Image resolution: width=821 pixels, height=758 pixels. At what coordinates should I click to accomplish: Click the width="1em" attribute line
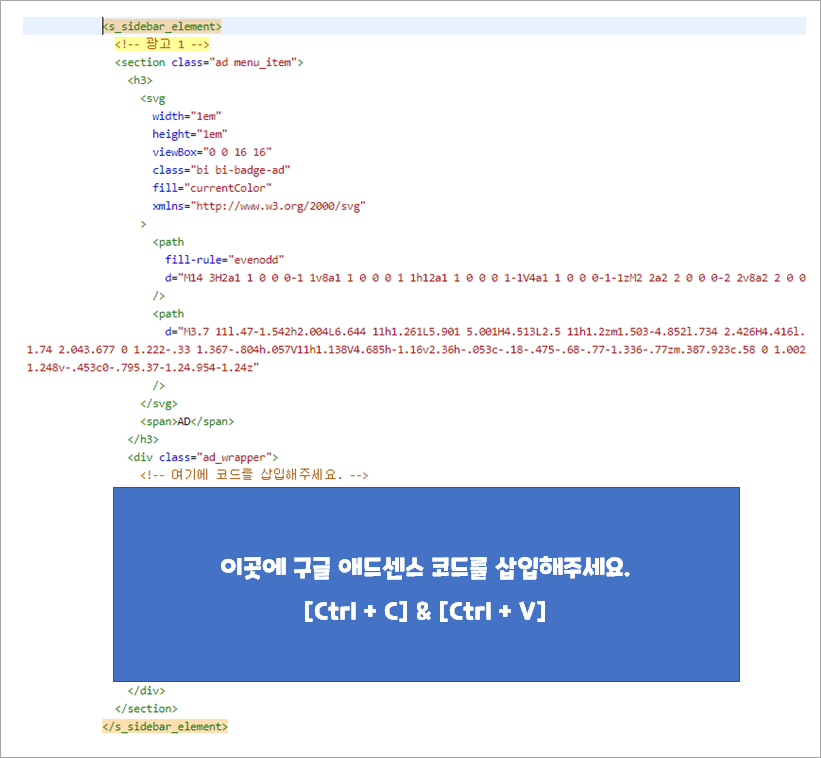pos(187,116)
